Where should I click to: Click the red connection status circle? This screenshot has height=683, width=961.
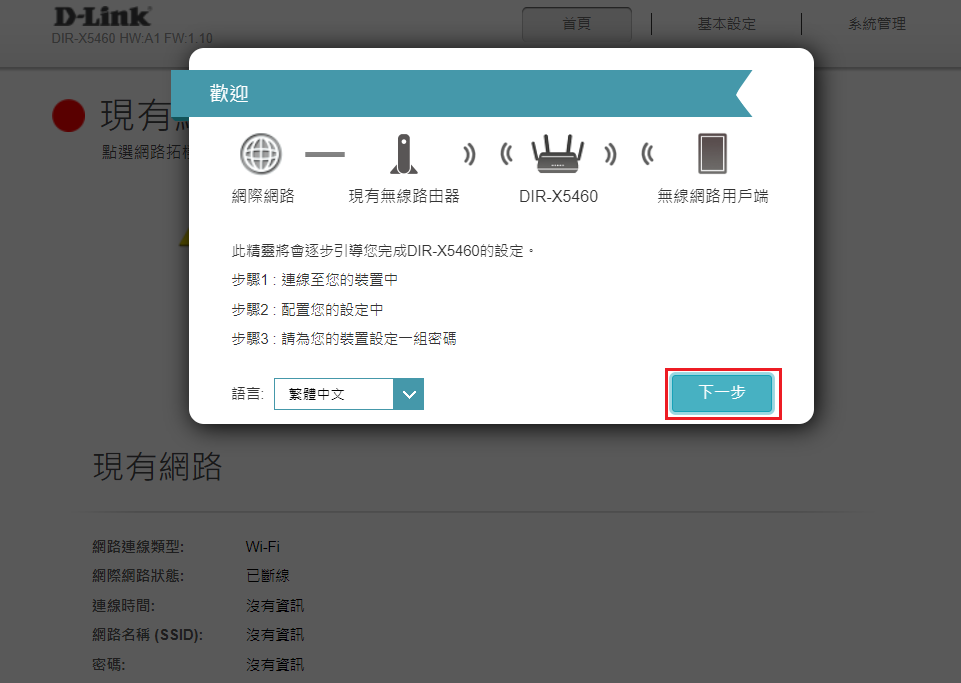(69, 116)
